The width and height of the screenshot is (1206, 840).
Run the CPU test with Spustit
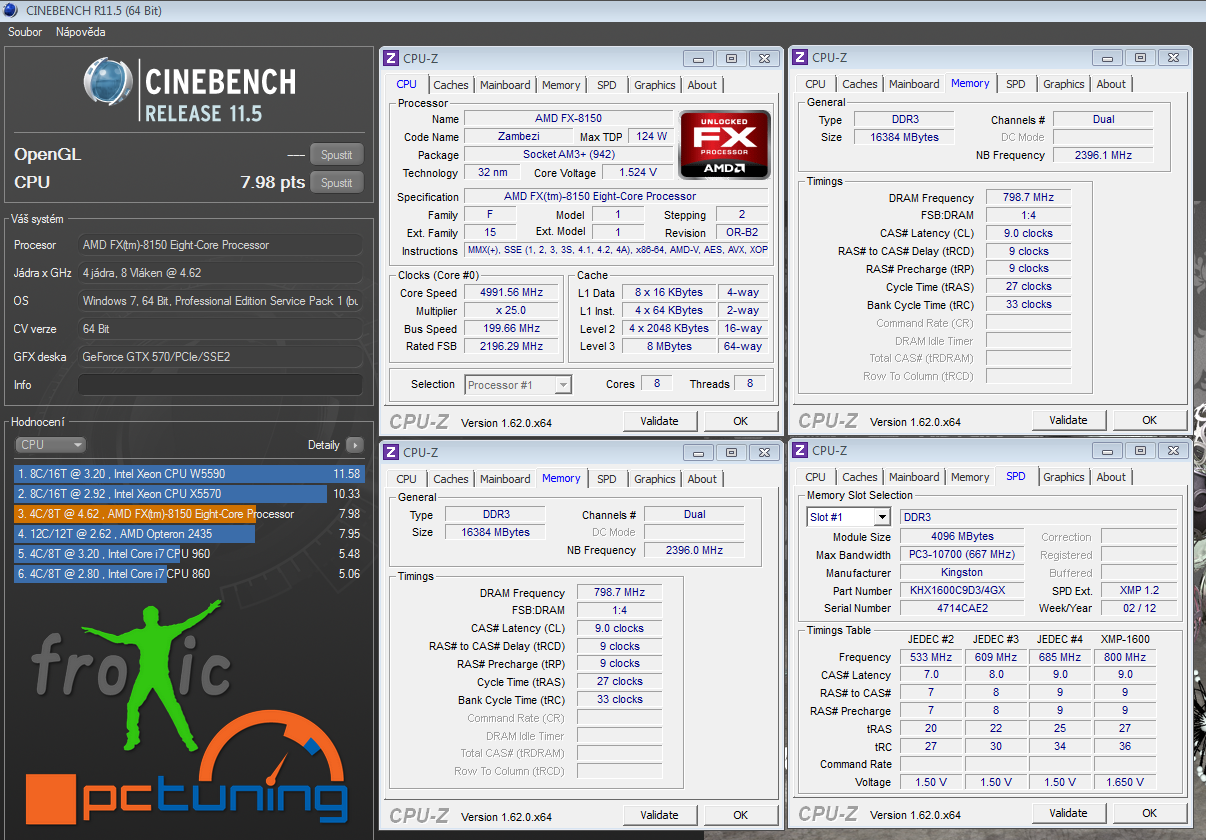[x=337, y=182]
